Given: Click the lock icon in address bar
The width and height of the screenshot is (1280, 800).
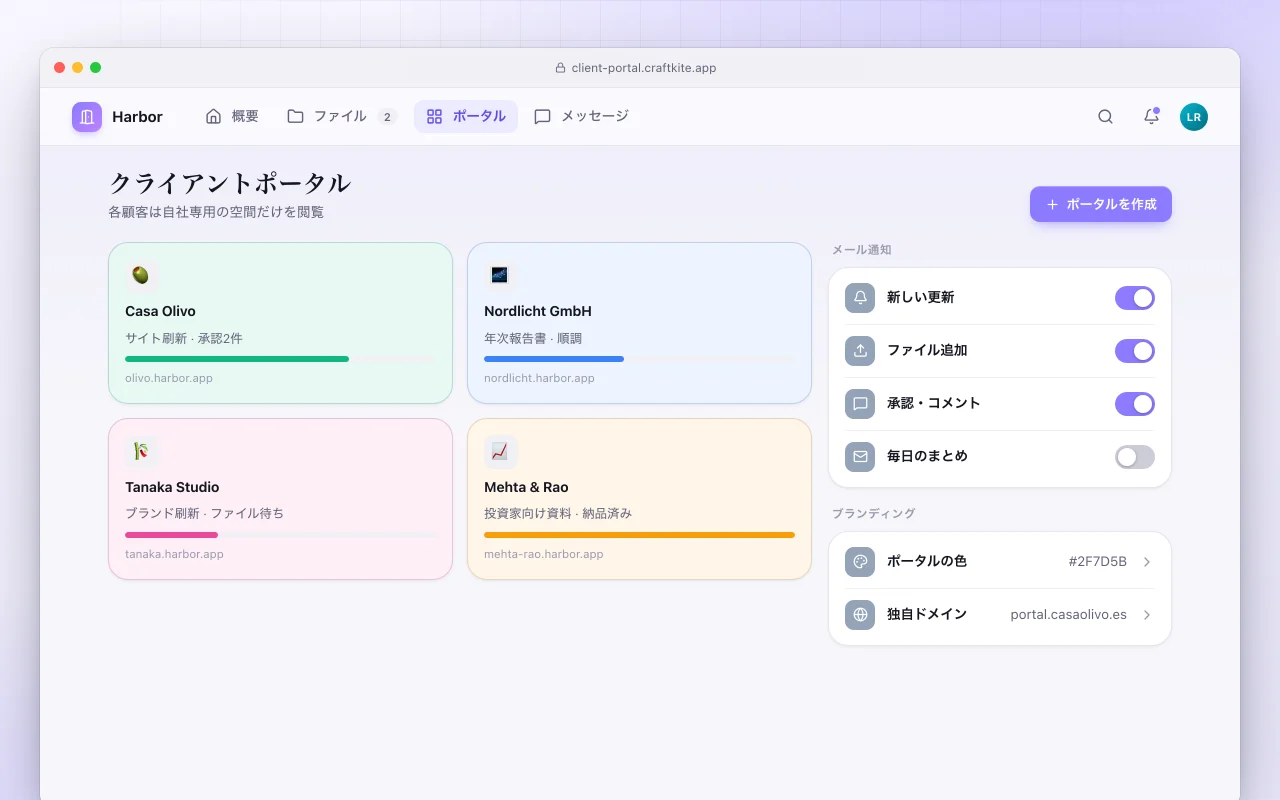Looking at the screenshot, I should coord(560,68).
